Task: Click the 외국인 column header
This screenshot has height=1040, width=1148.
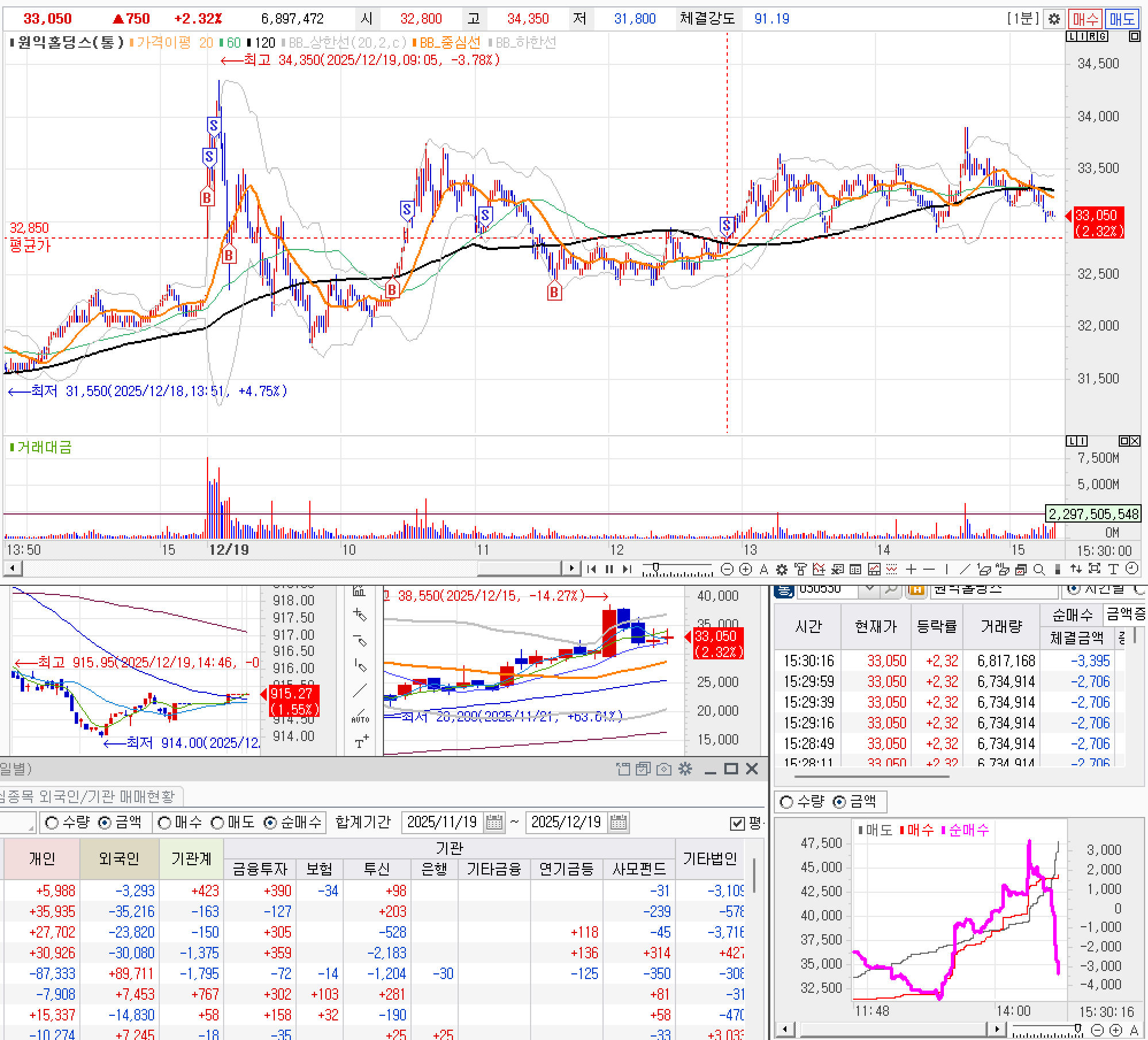Action: pos(119,858)
